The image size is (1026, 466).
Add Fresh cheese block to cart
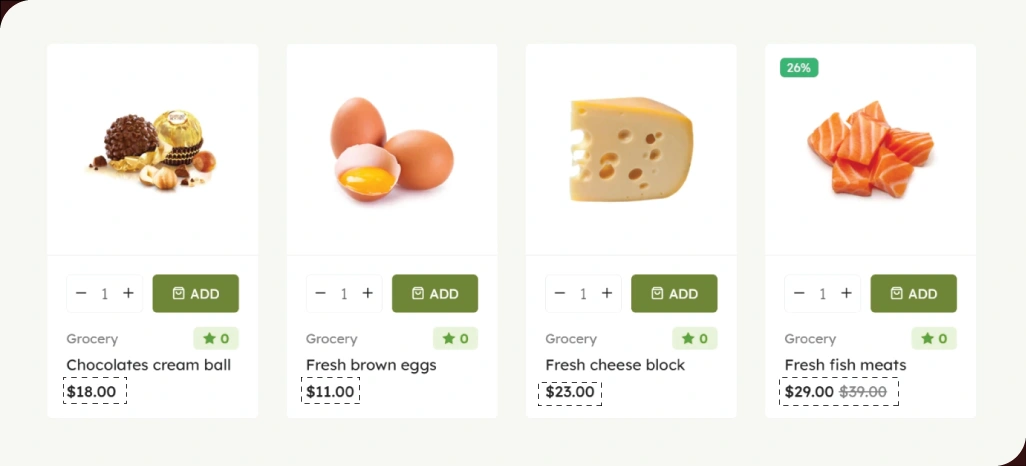tap(674, 293)
